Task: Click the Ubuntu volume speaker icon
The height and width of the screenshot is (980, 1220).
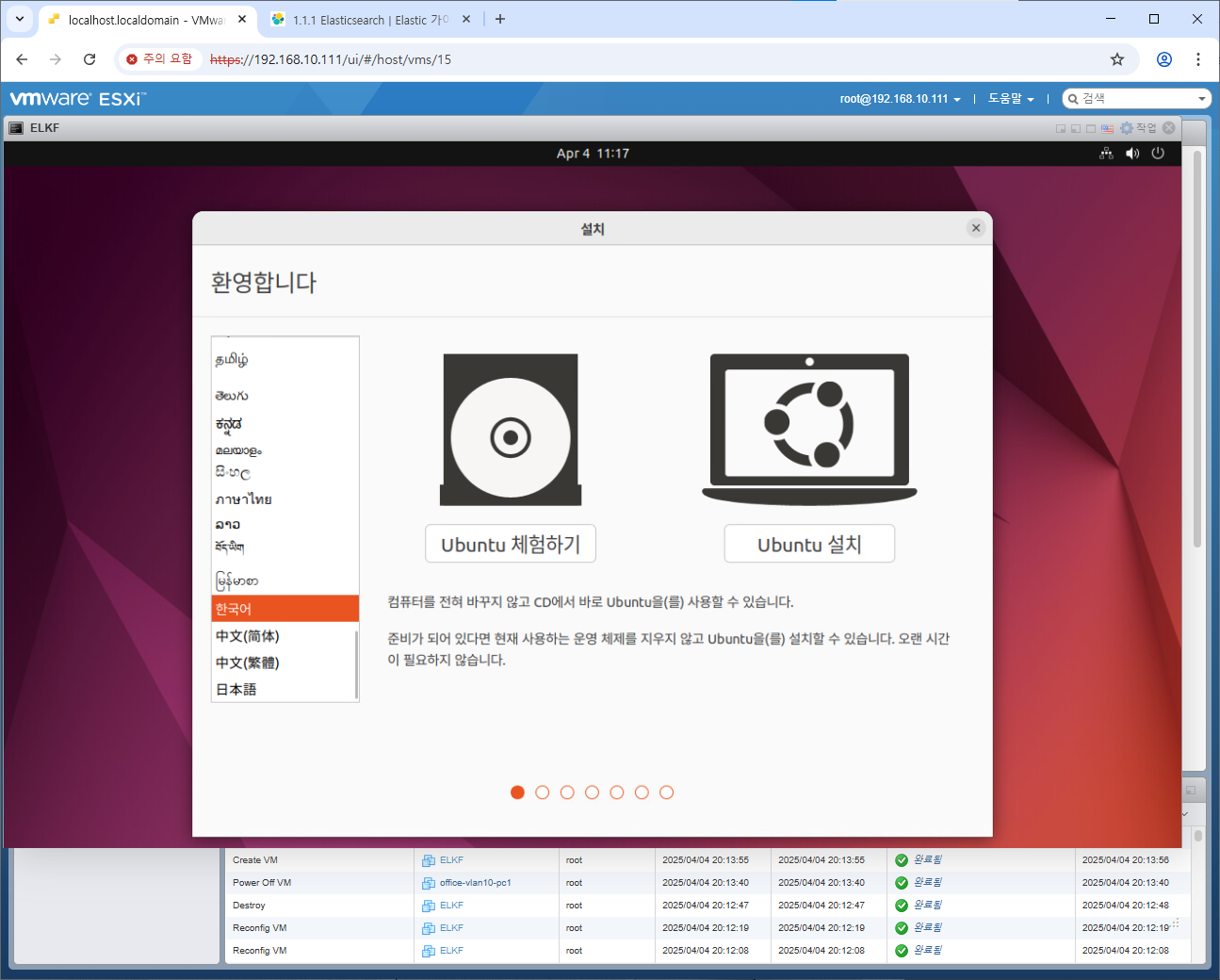Action: click(1132, 154)
